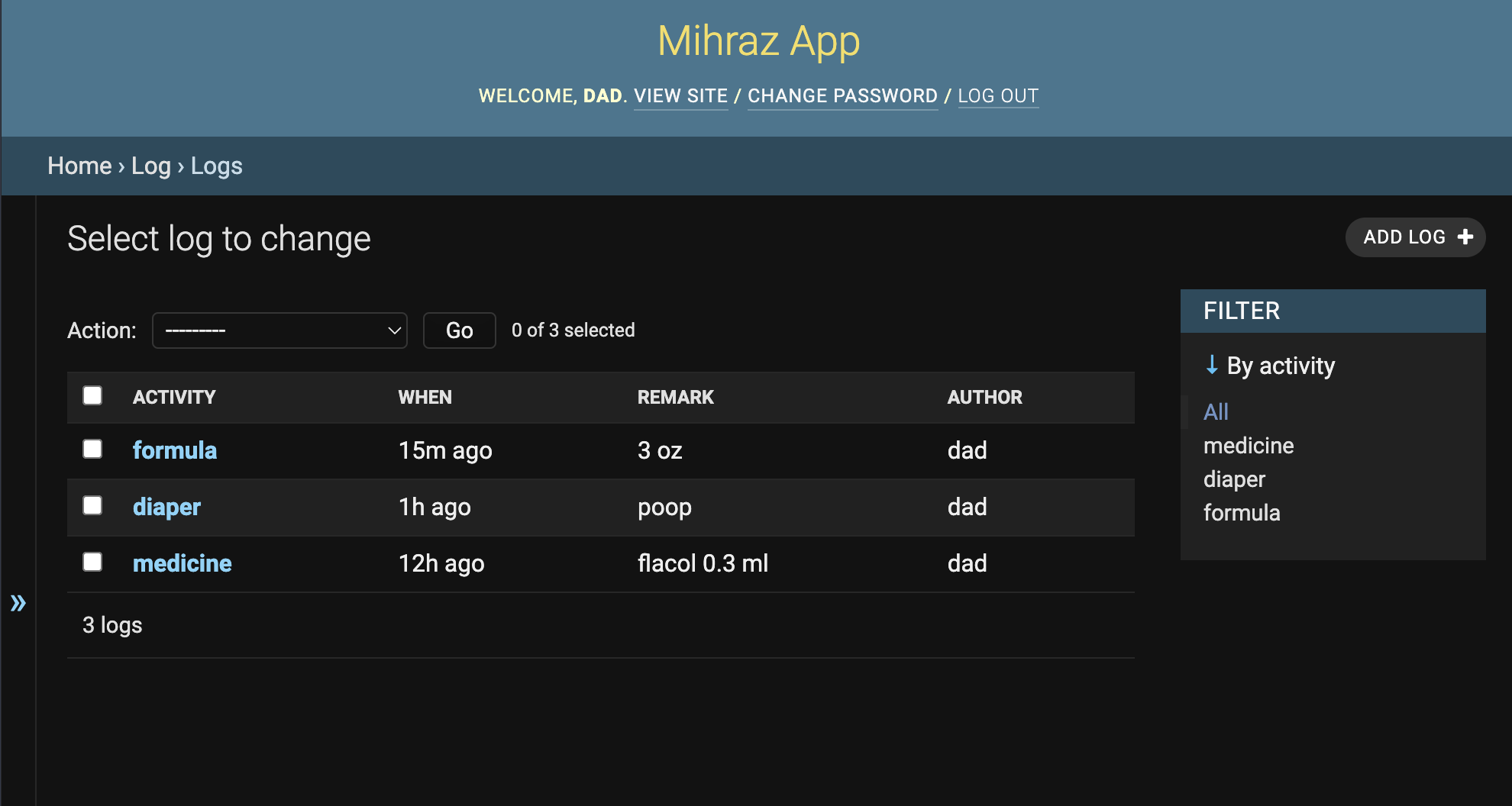Open the Log breadcrumb link
Image resolution: width=1512 pixels, height=806 pixels.
150,166
